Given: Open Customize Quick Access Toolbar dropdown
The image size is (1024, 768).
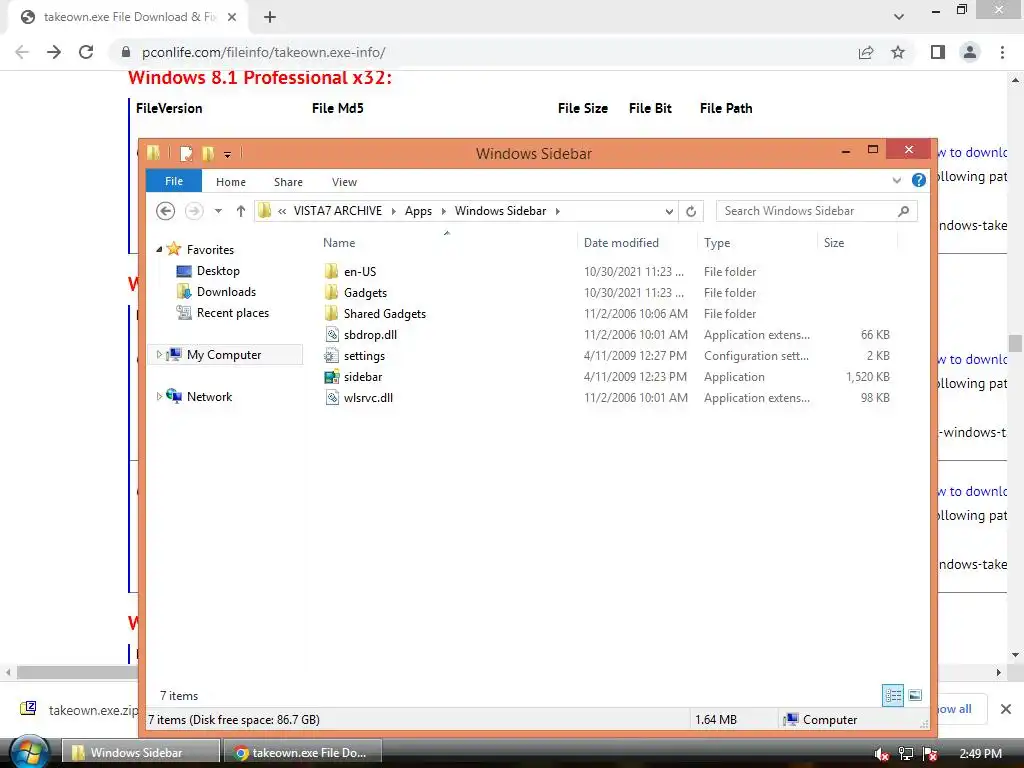Looking at the screenshot, I should [227, 155].
